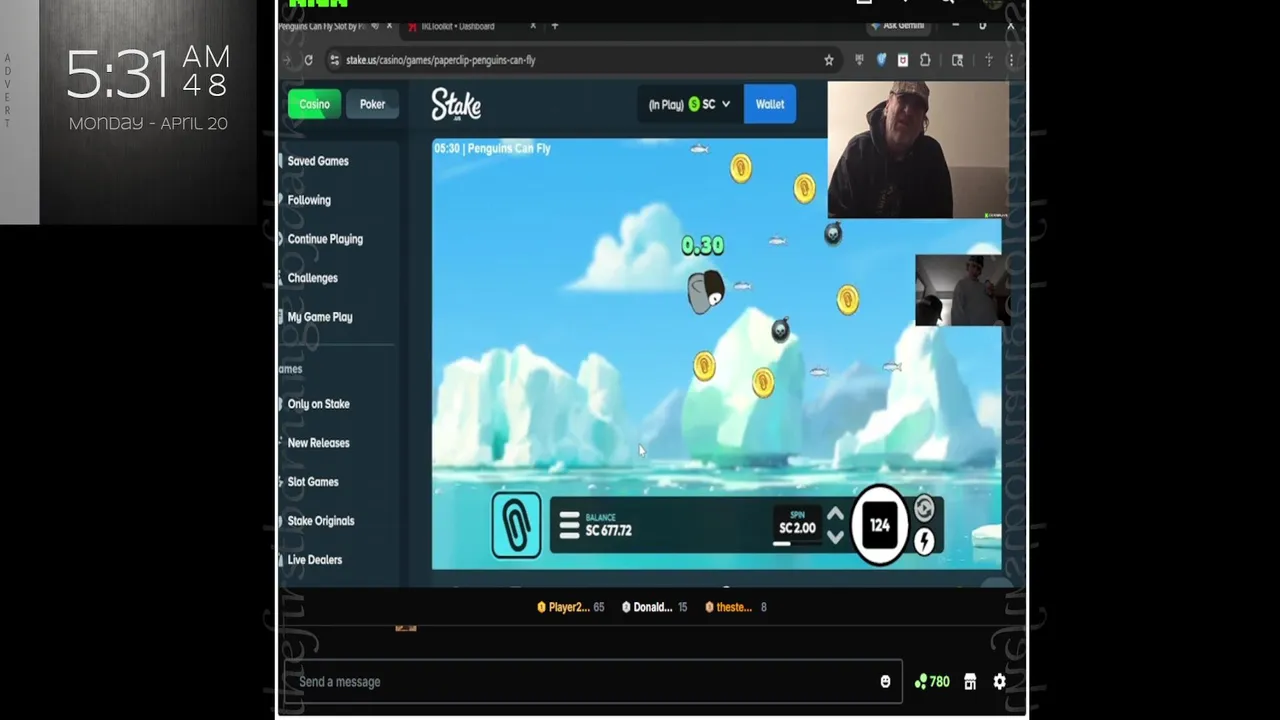Switch to the Poker tab
Screen dimensions: 1280x720
pos(372,104)
